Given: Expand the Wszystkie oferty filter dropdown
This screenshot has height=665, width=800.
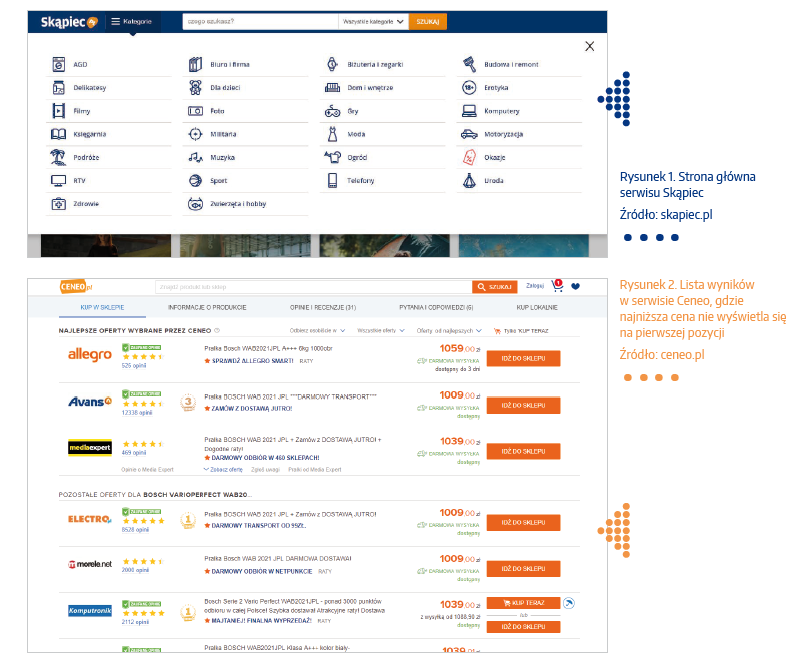Looking at the screenshot, I should pos(381,331).
